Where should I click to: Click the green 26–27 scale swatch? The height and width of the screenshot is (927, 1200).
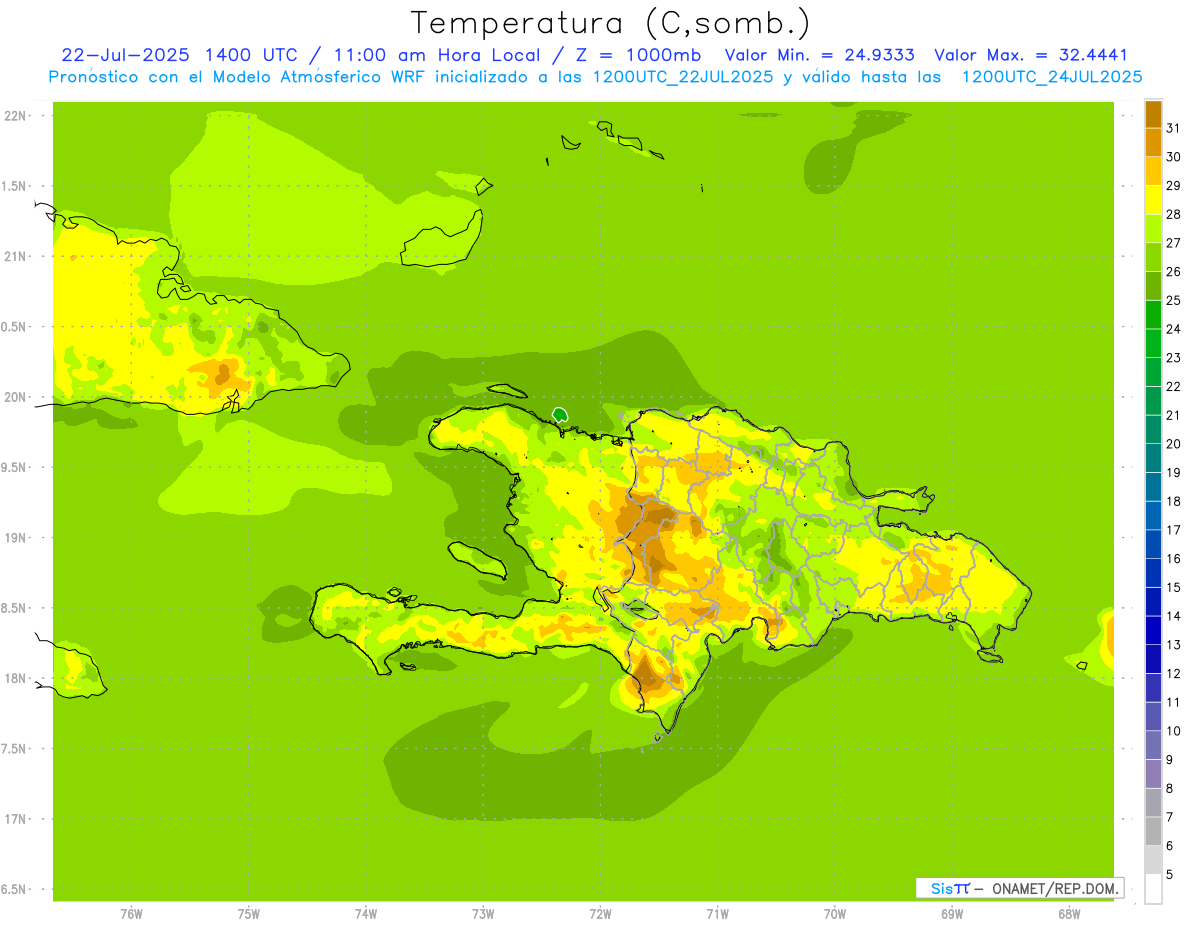pyautogui.click(x=1153, y=257)
